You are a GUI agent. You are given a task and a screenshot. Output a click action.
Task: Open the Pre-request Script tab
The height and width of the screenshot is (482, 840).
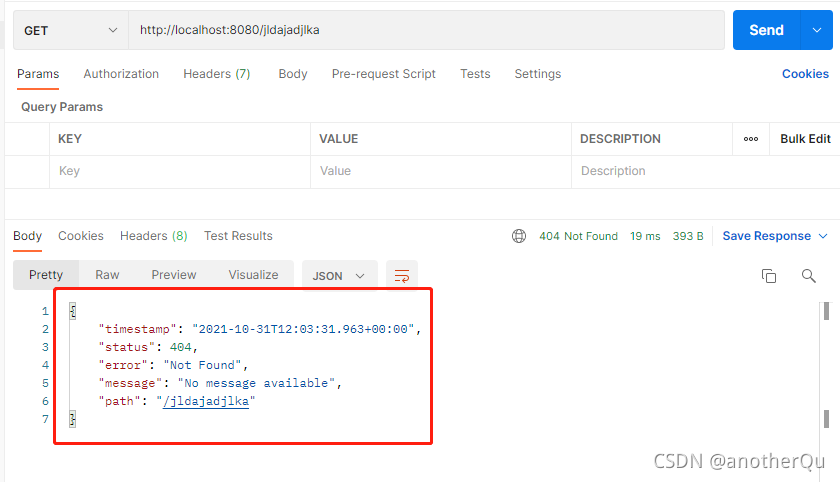pyautogui.click(x=384, y=74)
